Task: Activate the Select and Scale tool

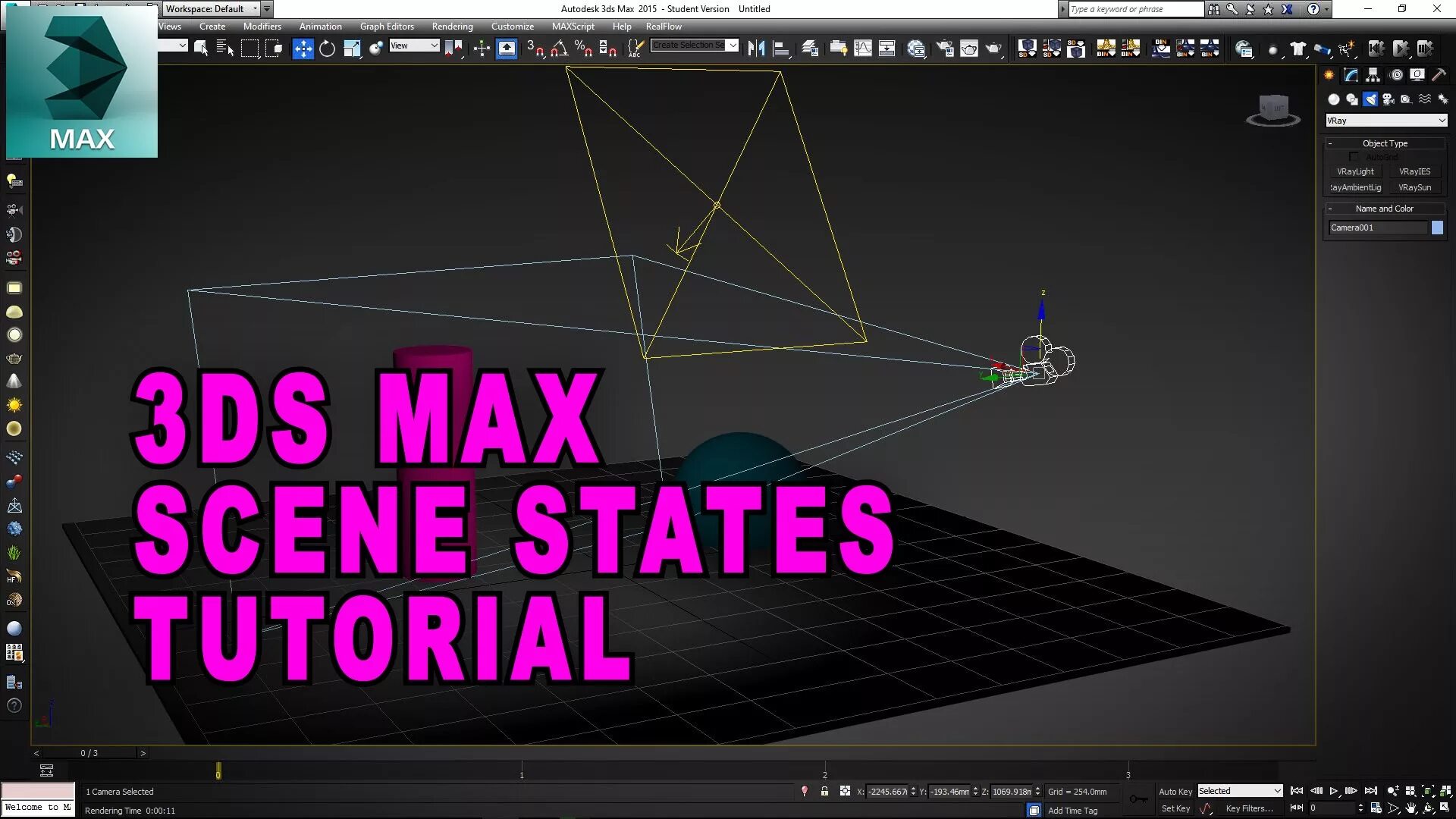Action: click(351, 49)
